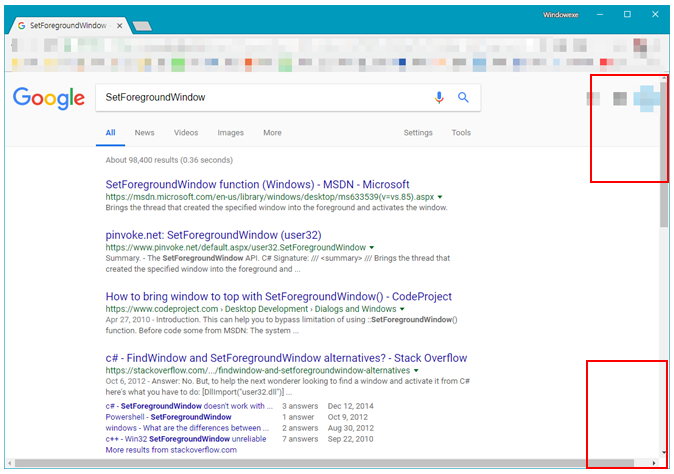
Task: Click the '3 answers' count text
Action: coord(300,406)
